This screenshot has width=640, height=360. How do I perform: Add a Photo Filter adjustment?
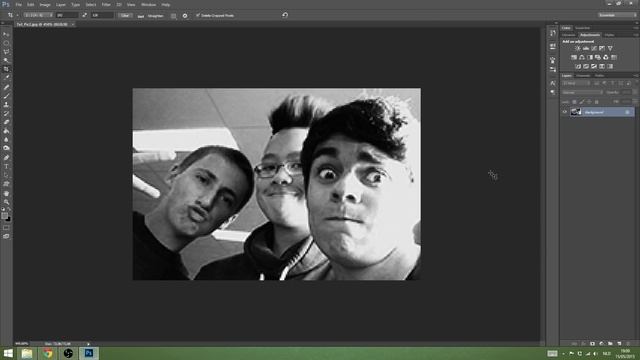click(598, 57)
